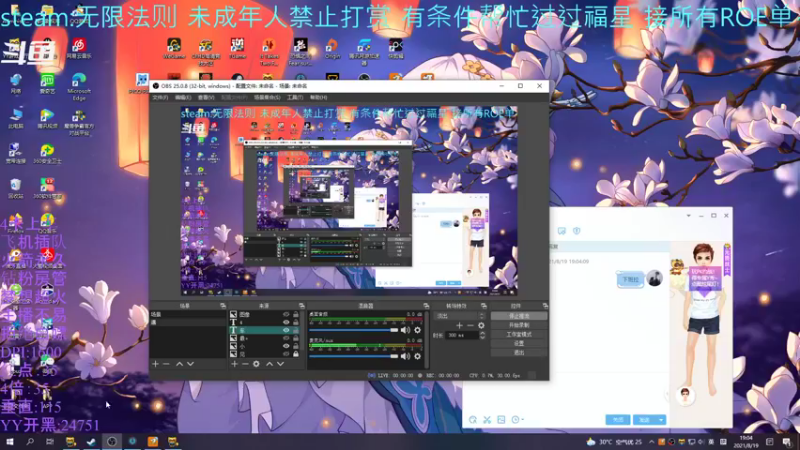
Task: Toggle the lock on the fifth source row
Action: click(296, 346)
